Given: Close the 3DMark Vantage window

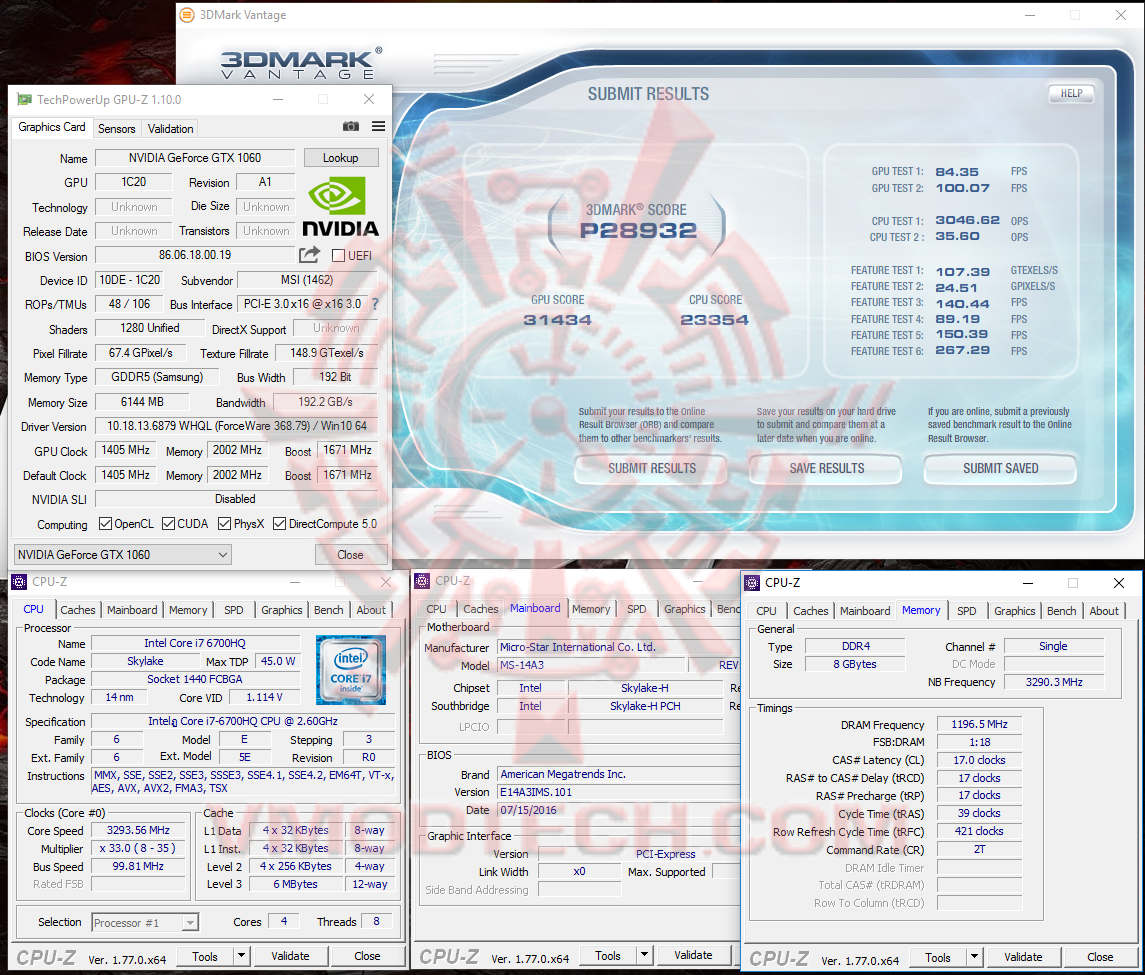Looking at the screenshot, I should click(1121, 15).
